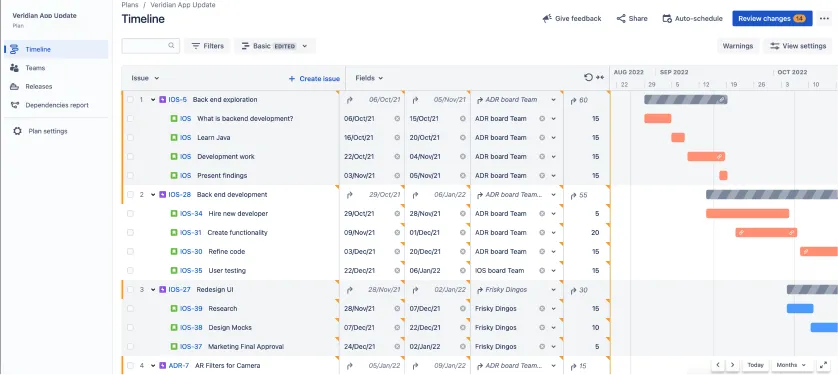
Task: Open View settings
Action: tap(798, 46)
